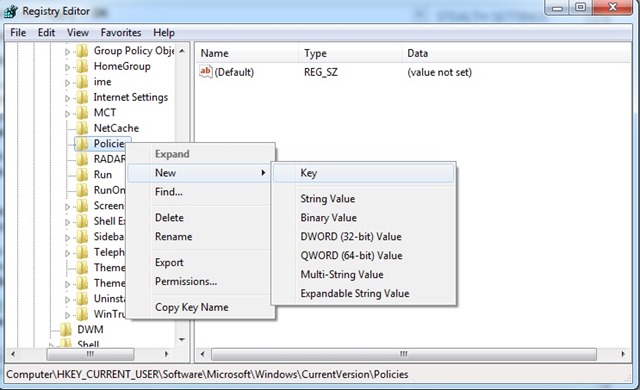This screenshot has width=640, height=390.
Task: Select Multi-String Value in the submenu
Action: coord(363,275)
